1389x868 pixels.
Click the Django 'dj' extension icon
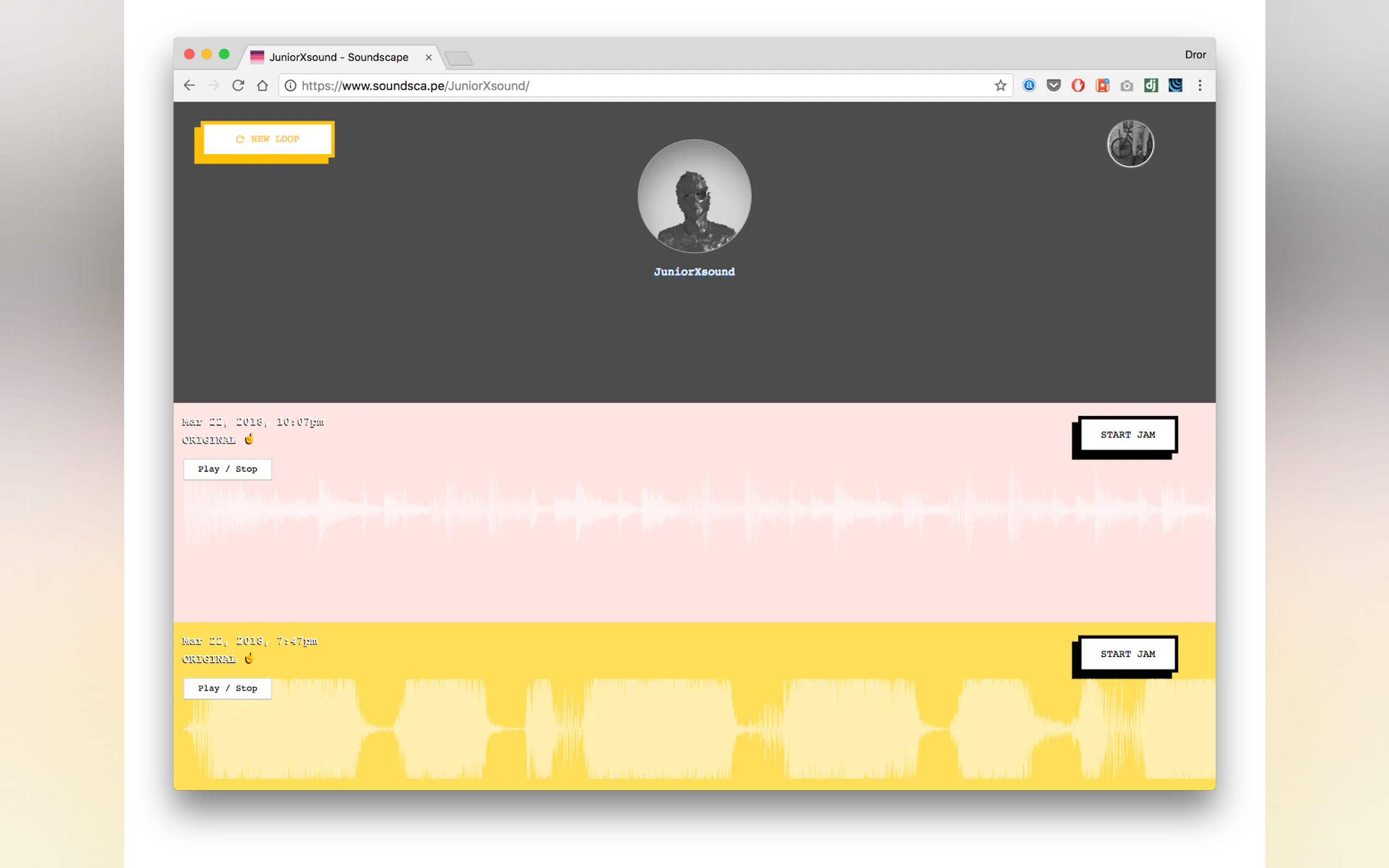pyautogui.click(x=1150, y=85)
